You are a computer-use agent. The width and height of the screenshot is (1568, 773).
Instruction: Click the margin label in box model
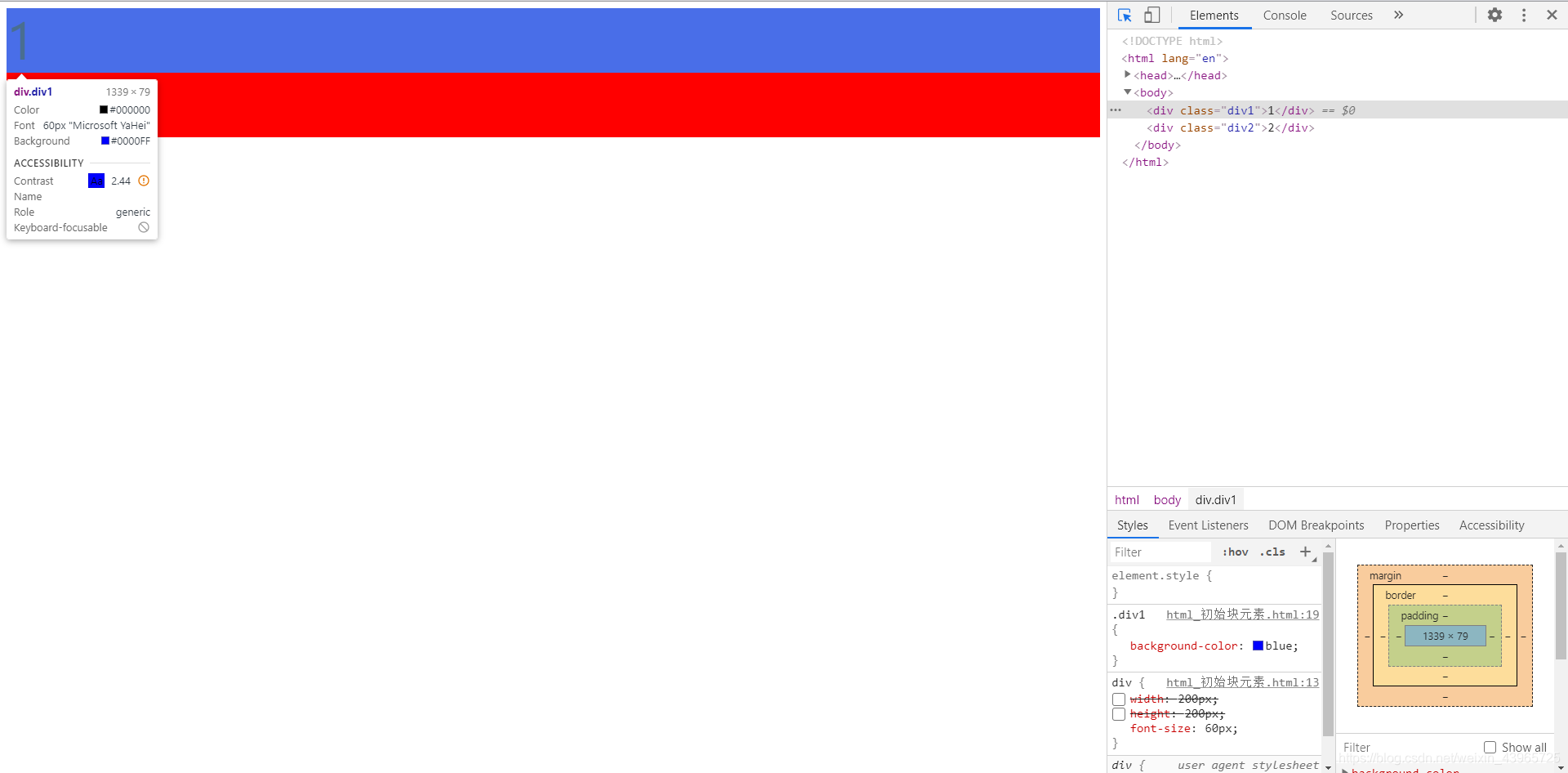point(1385,575)
